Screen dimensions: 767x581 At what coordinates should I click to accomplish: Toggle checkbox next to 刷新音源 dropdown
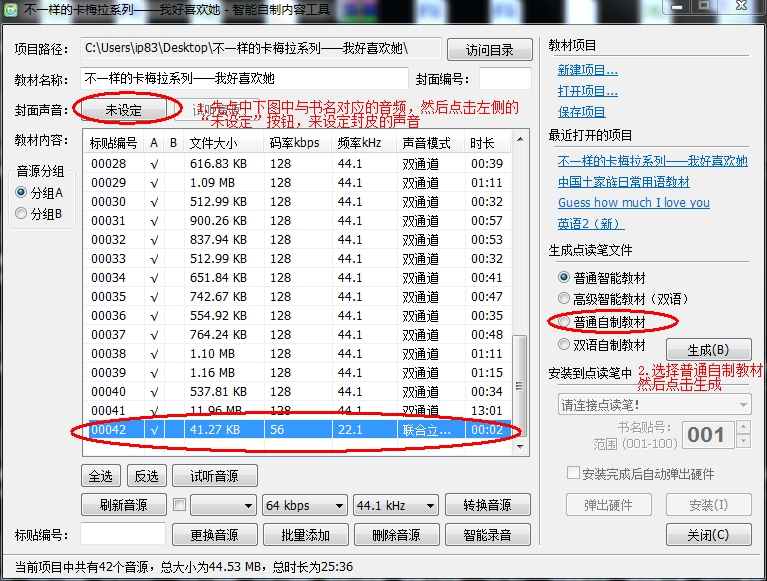click(x=179, y=505)
